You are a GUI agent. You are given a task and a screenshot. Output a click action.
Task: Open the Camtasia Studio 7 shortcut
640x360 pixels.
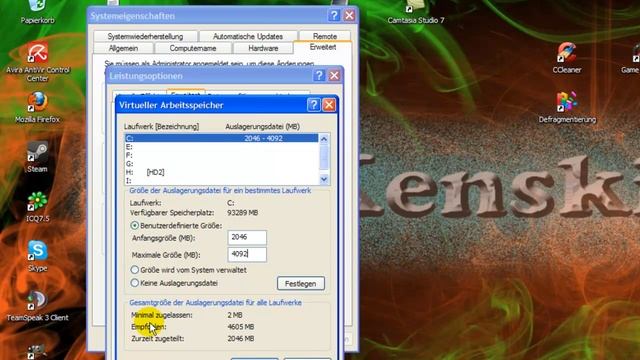point(416,12)
